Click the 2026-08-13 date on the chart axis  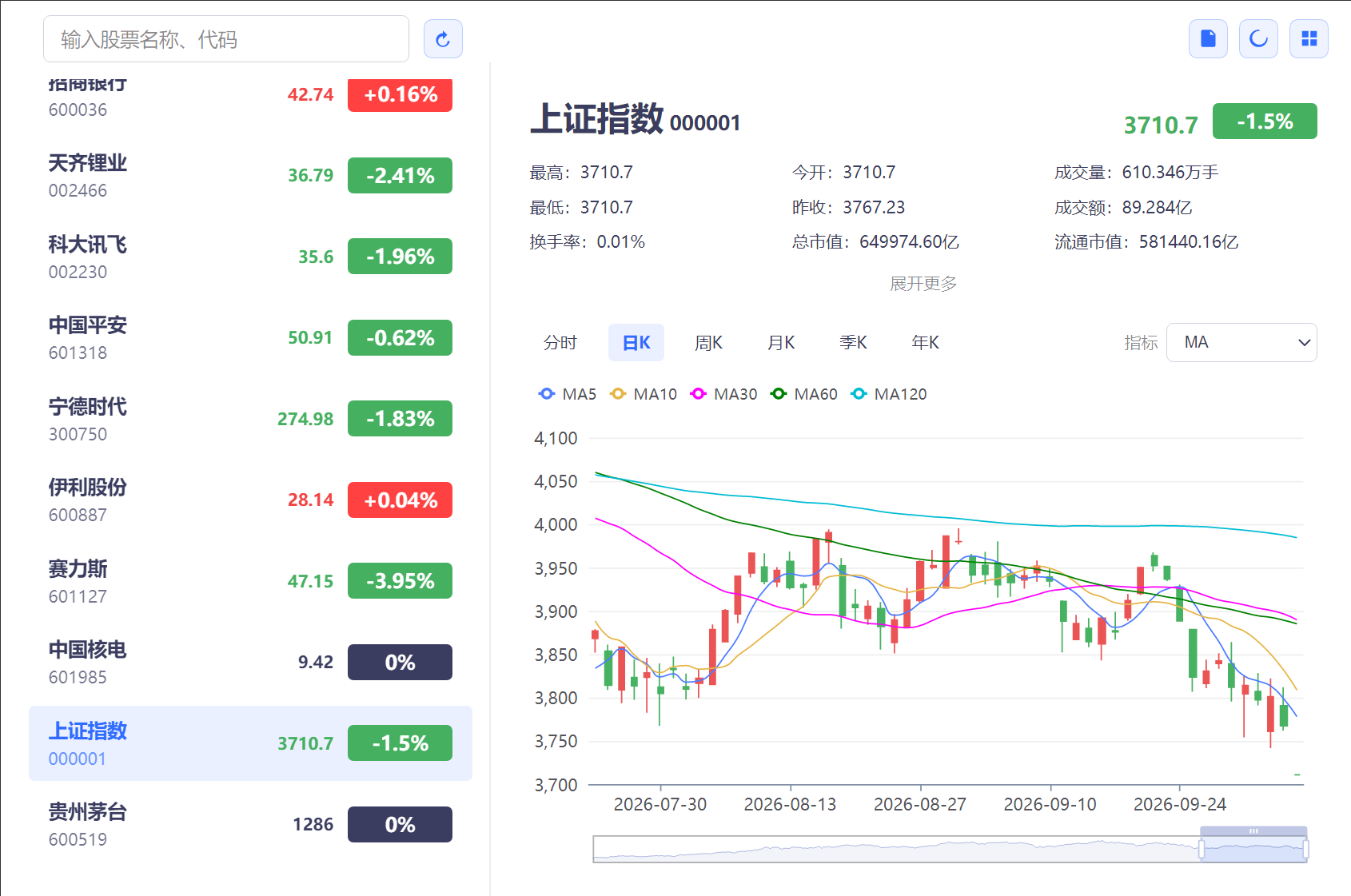(790, 804)
